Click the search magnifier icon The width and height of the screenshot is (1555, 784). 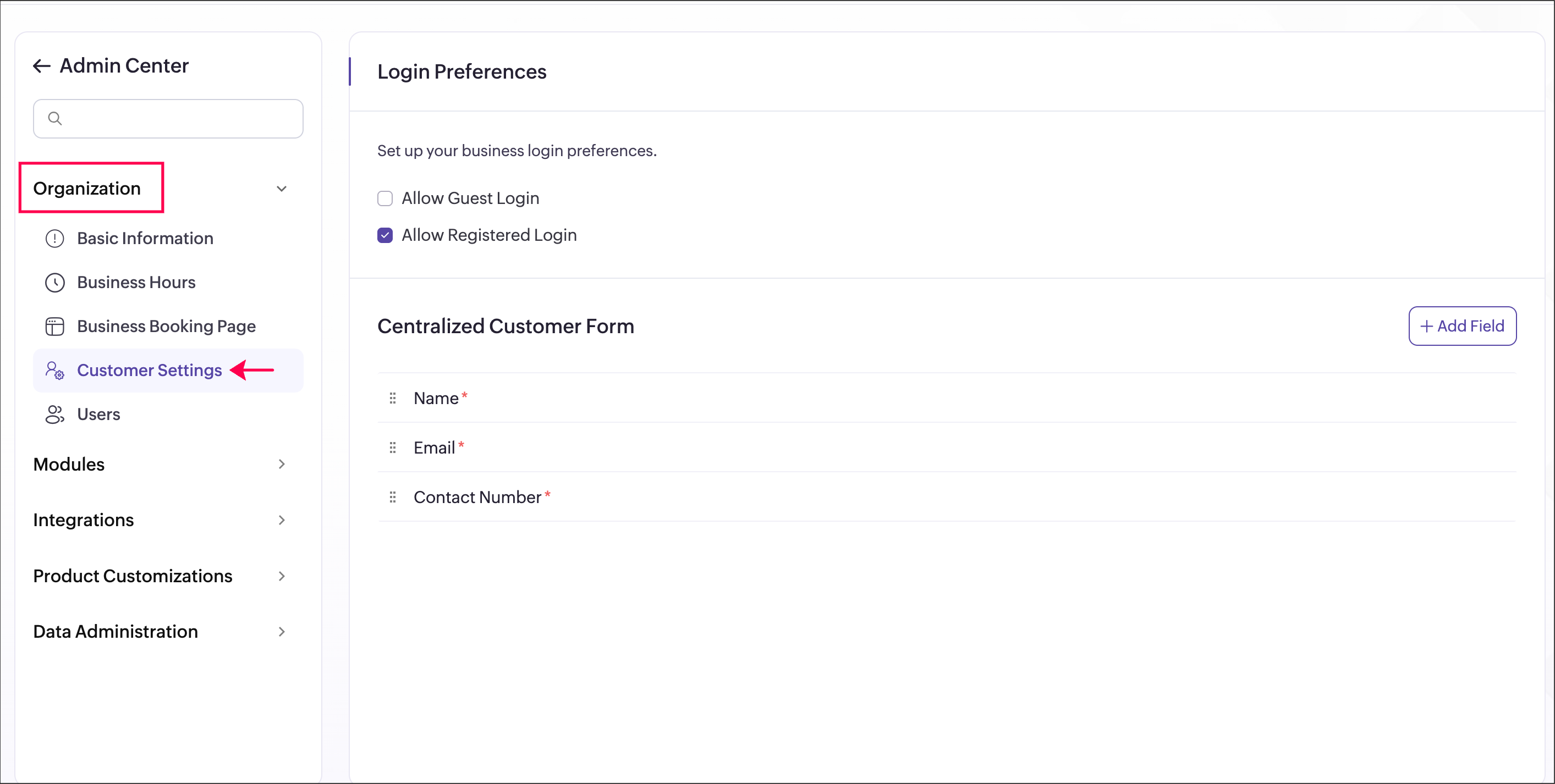pos(55,118)
